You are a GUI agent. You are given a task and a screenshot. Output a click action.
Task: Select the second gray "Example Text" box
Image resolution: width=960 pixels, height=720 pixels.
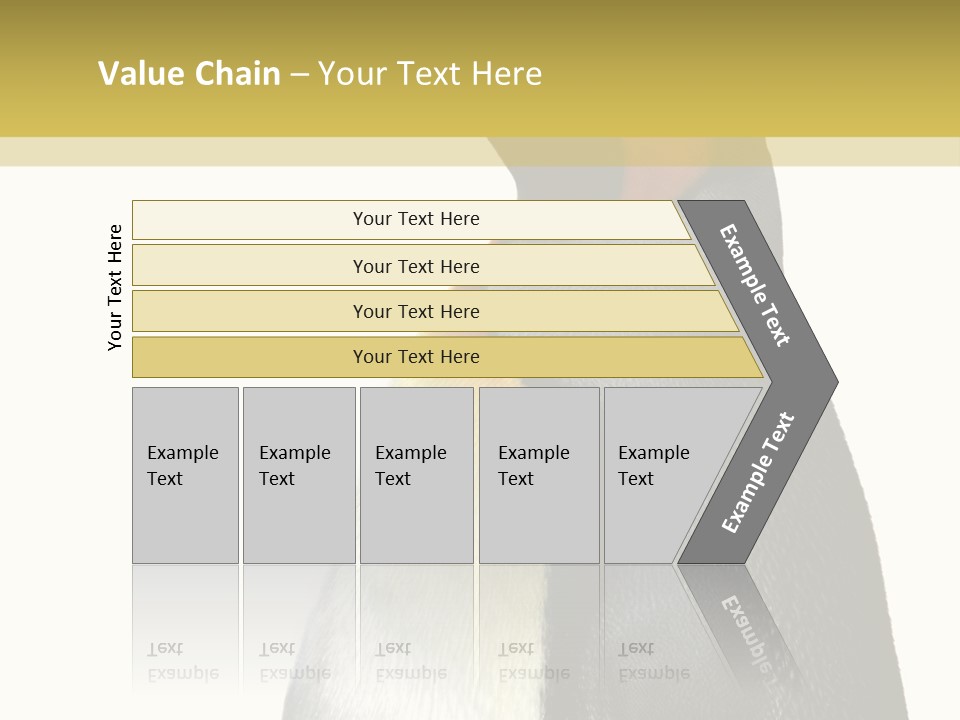point(298,474)
